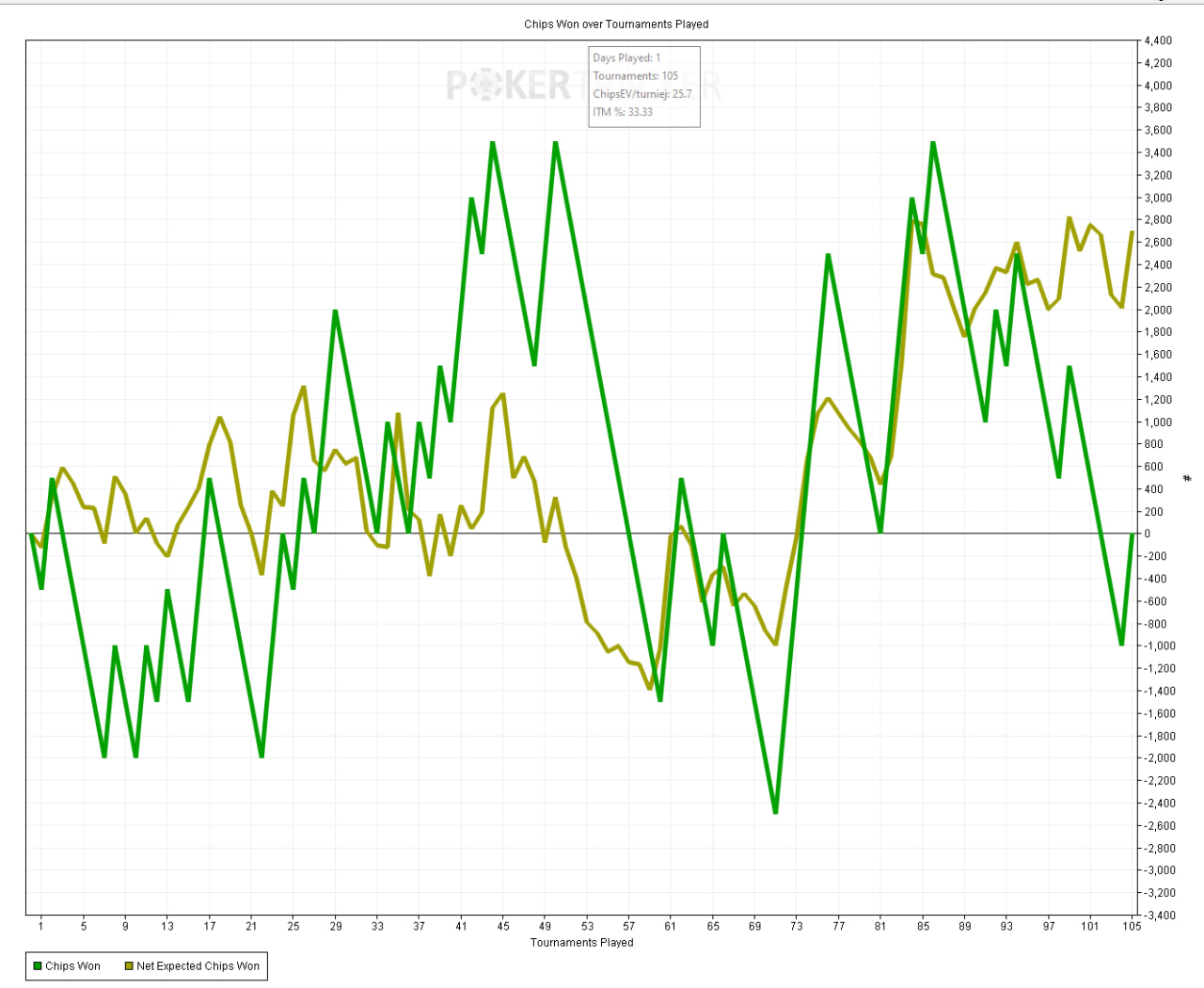Click the chart title Chips Won over Tournaments Played

tap(616, 24)
